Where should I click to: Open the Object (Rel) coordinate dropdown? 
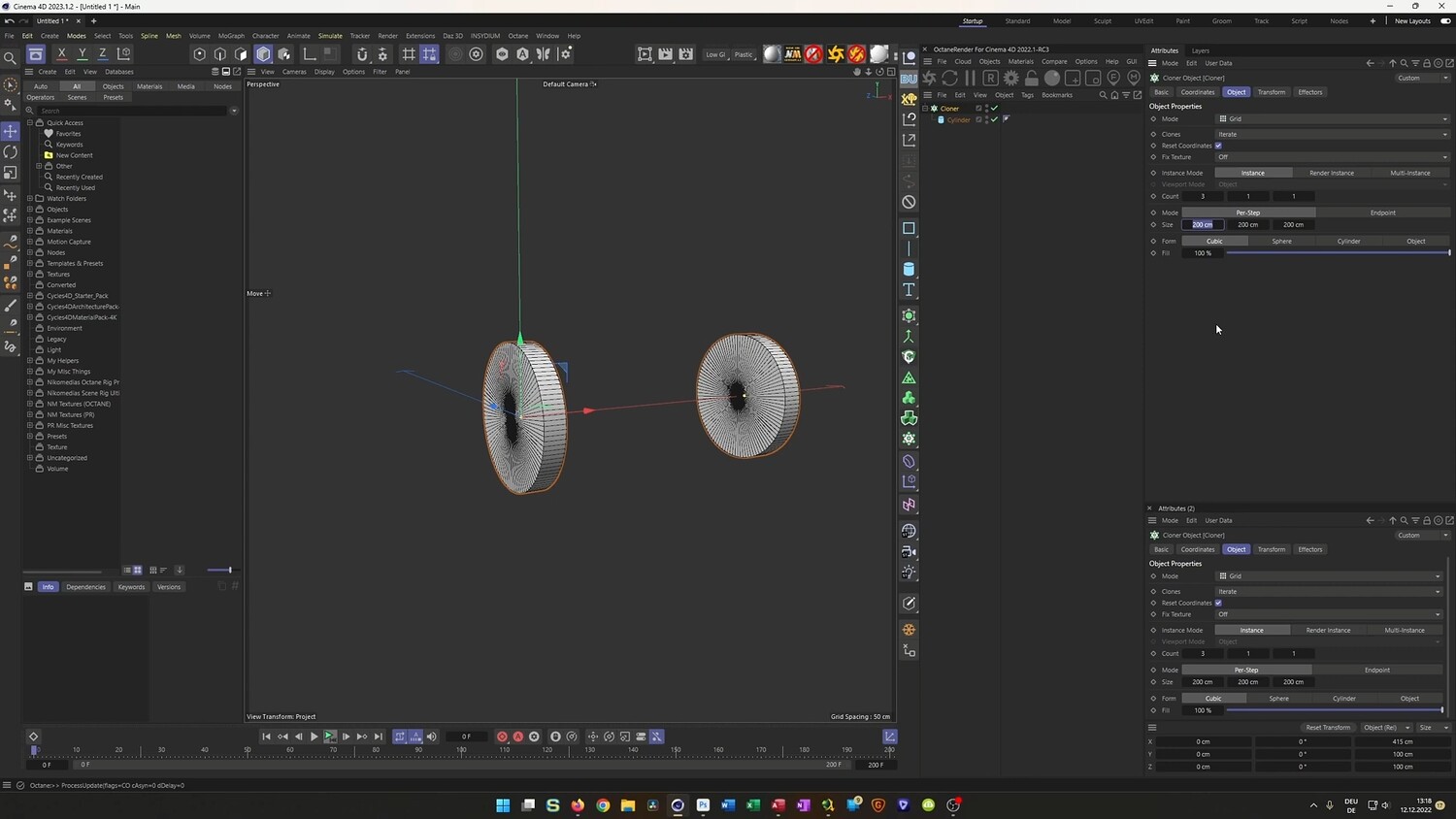point(1385,728)
